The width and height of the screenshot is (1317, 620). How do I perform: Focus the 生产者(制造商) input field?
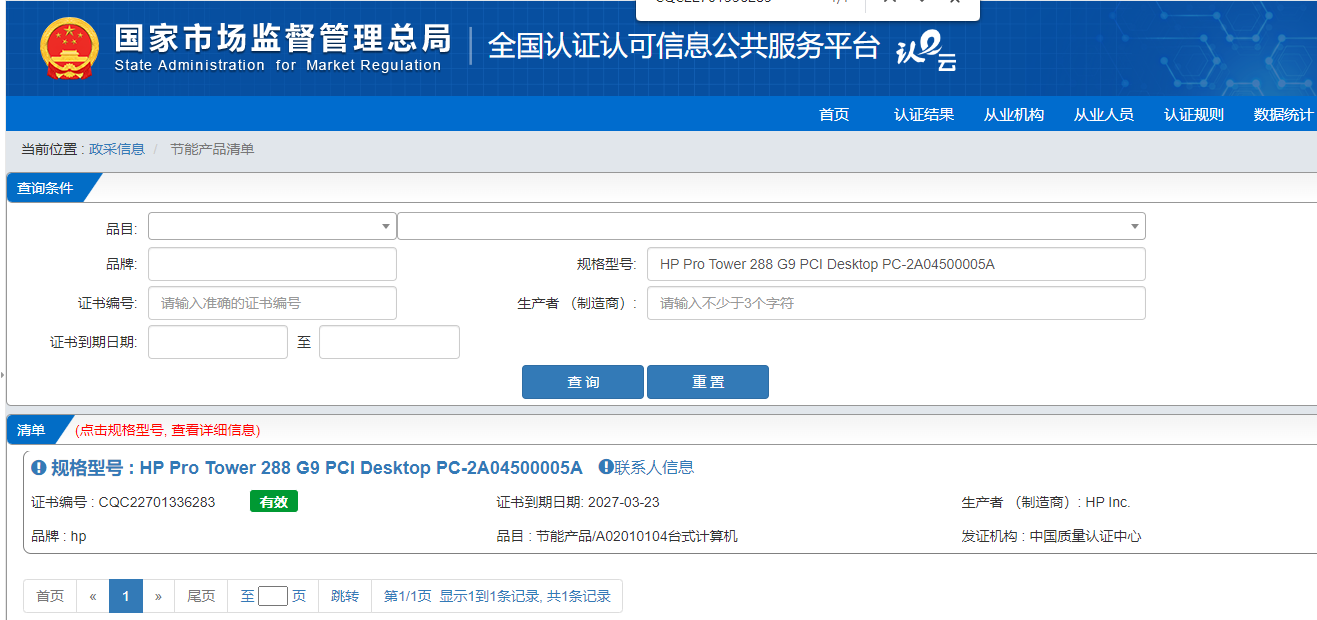pyautogui.click(x=896, y=303)
